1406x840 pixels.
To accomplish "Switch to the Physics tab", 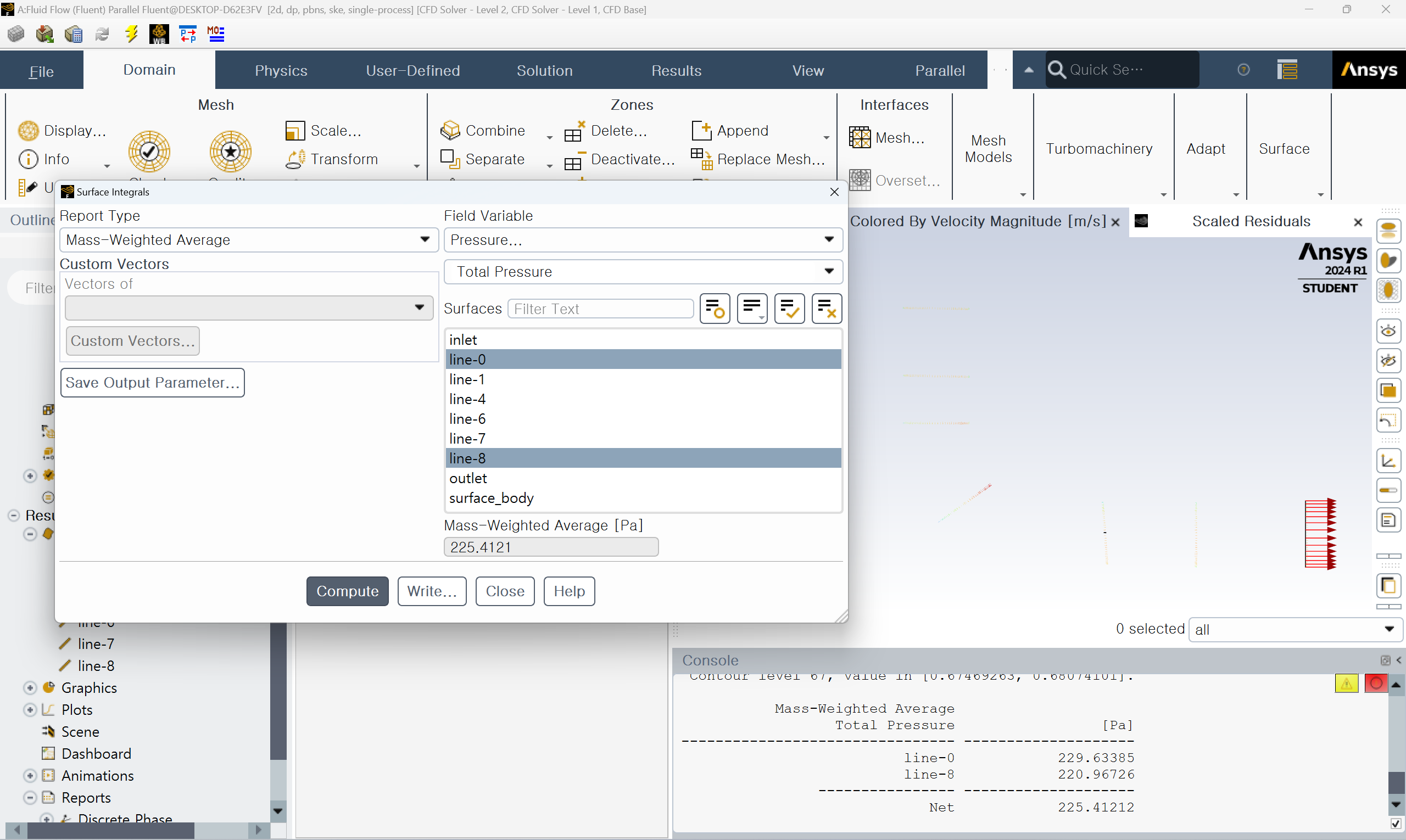I will pos(281,71).
